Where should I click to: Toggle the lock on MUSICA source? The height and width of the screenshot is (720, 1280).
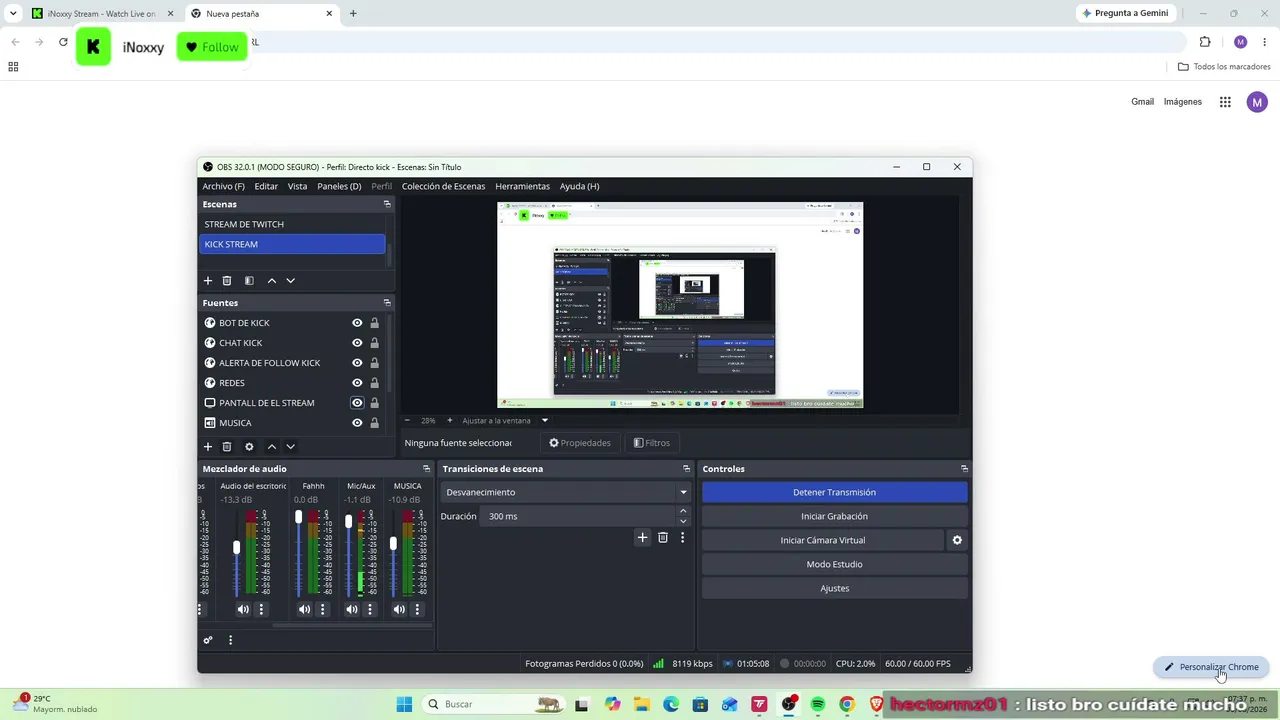375,423
